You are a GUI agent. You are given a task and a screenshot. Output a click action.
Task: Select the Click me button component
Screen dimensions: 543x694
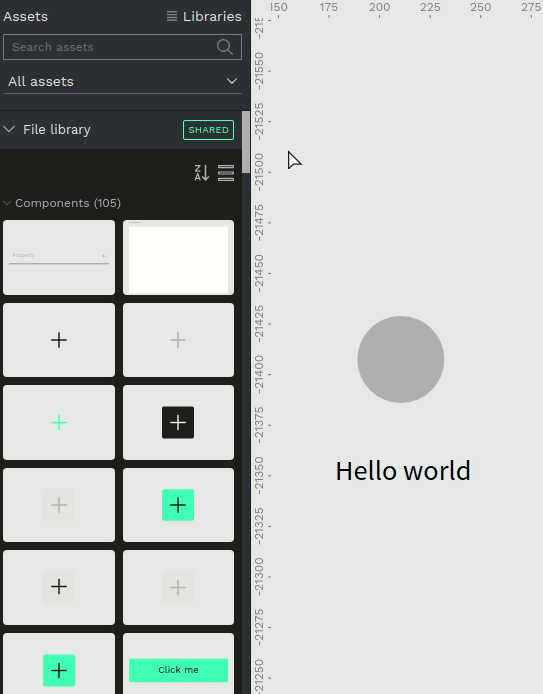[x=178, y=670]
